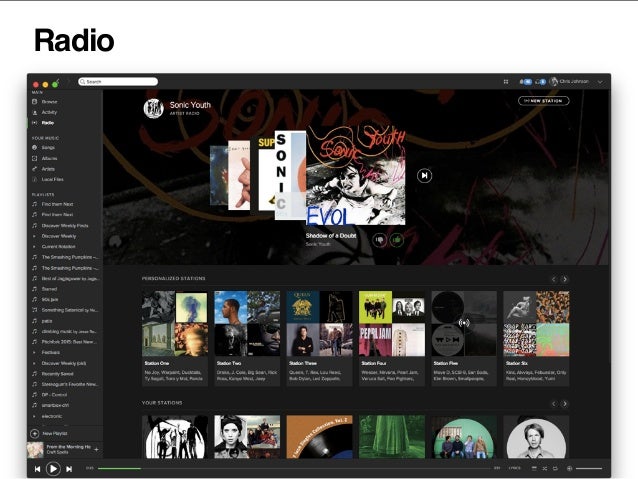Open the Sonic Youth artist radio title
The height and width of the screenshot is (479, 638).
point(190,105)
